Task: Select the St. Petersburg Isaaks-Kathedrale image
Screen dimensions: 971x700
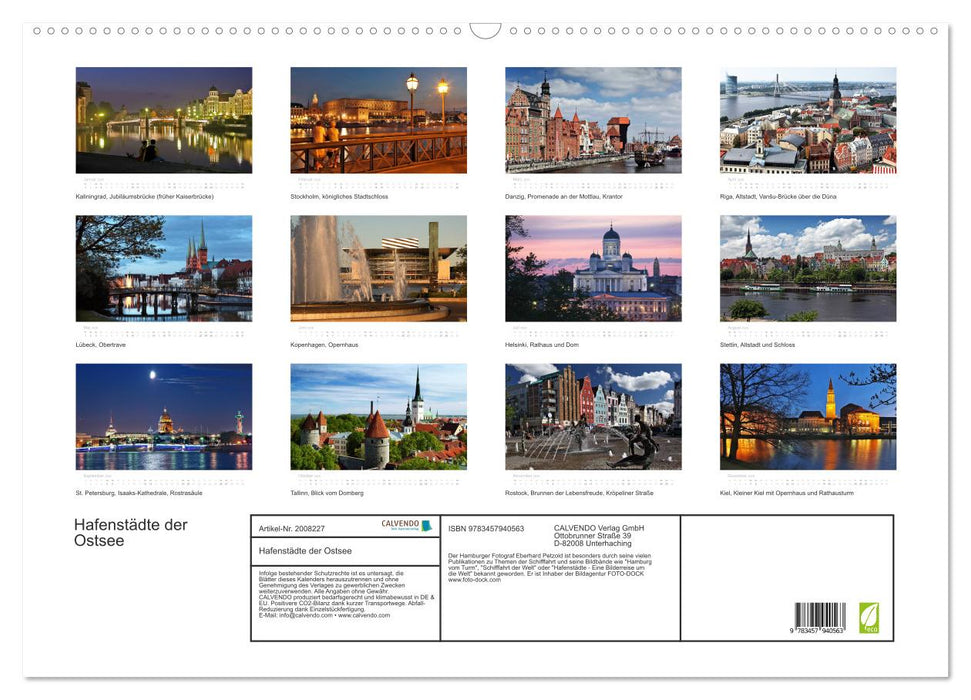Action: click(x=163, y=418)
